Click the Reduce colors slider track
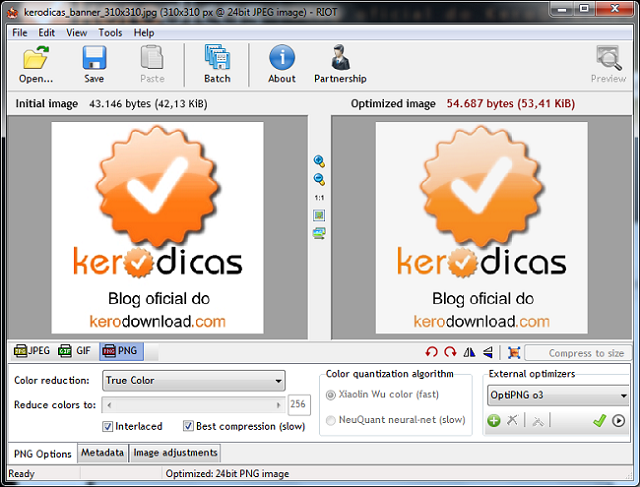Image resolution: width=640 pixels, height=487 pixels. (x=194, y=405)
